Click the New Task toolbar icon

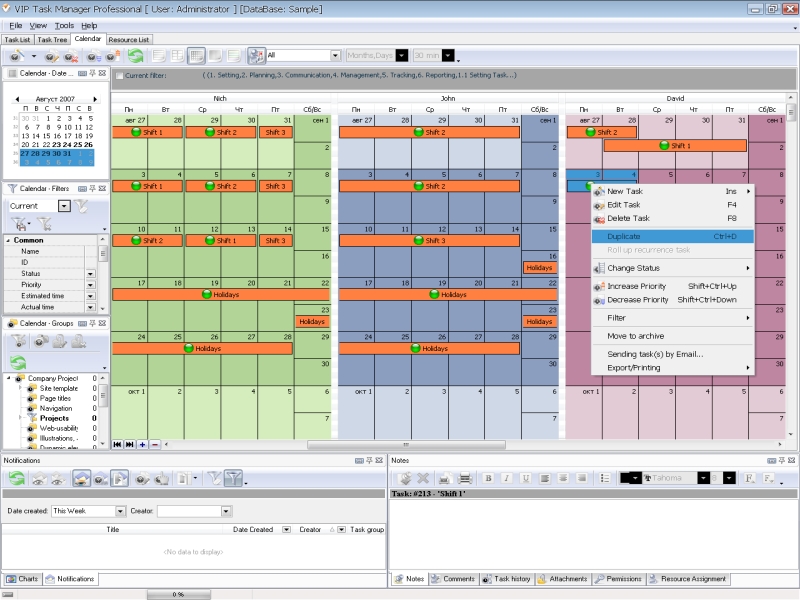17,56
